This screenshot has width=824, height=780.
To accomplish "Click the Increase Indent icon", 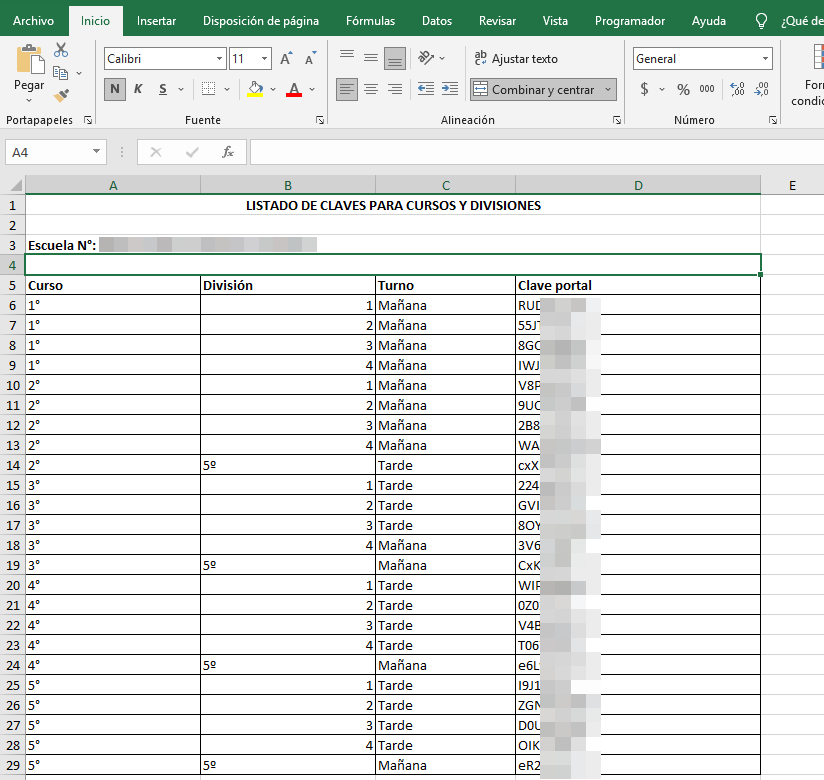I will coord(450,89).
